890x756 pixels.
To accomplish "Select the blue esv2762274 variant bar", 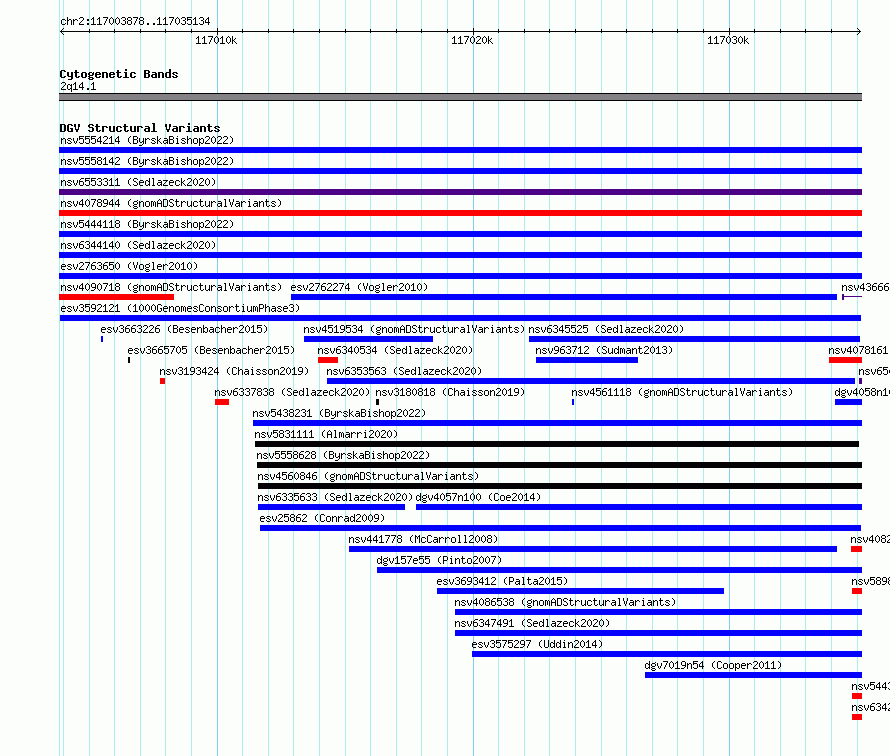I will [x=564, y=297].
